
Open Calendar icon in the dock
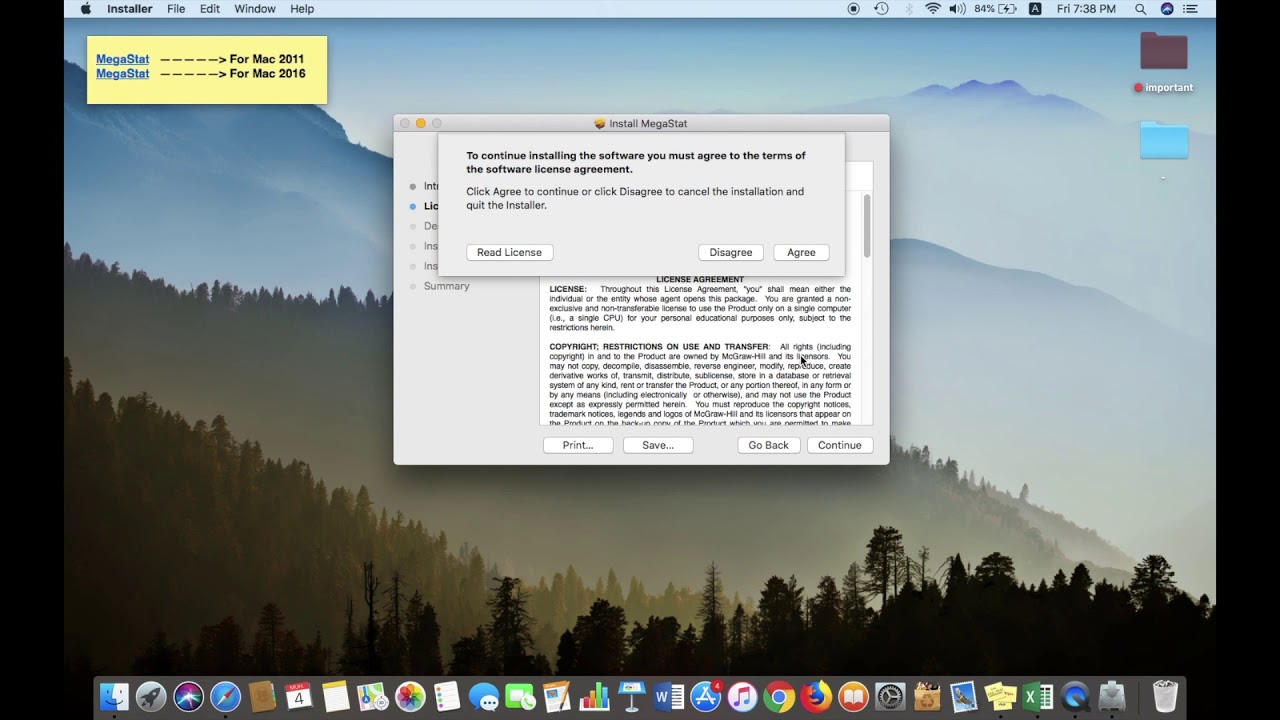point(298,696)
